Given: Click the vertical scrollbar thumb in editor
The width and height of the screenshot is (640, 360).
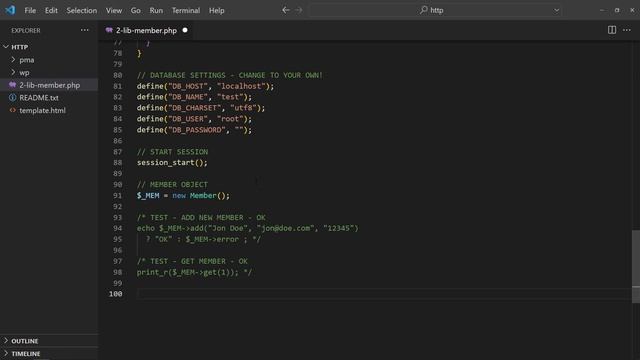Looking at the screenshot, I should point(636,267).
